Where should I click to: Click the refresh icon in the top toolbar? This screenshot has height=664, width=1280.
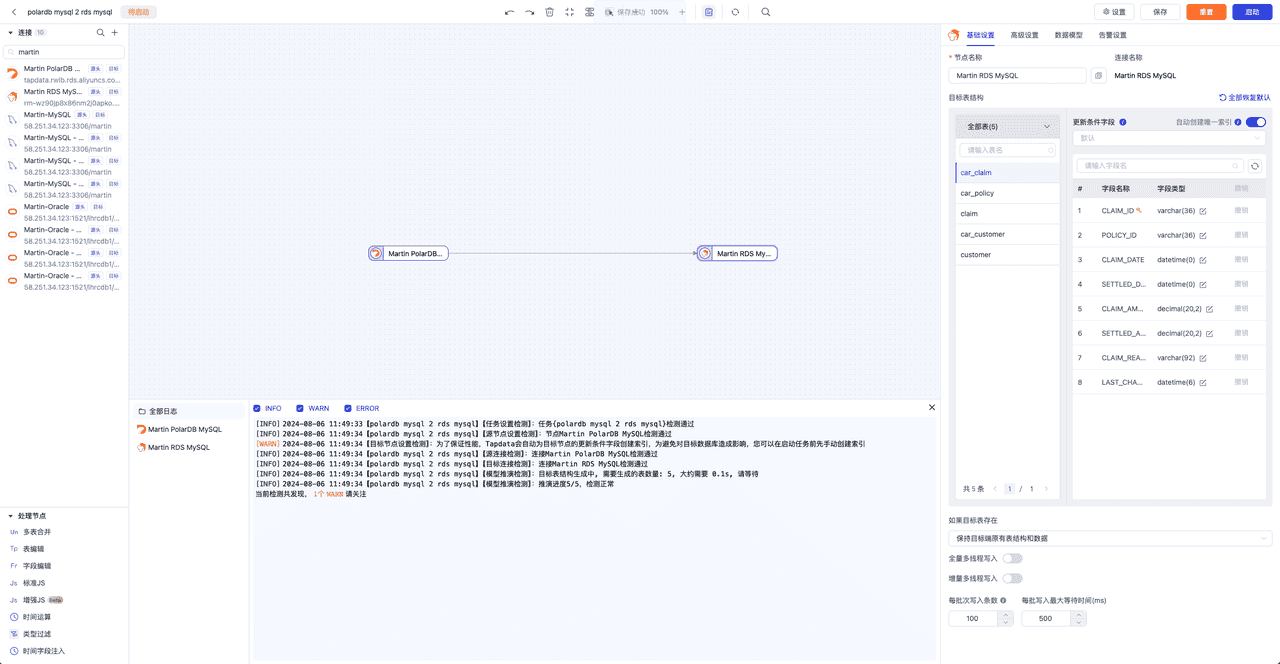click(x=737, y=11)
